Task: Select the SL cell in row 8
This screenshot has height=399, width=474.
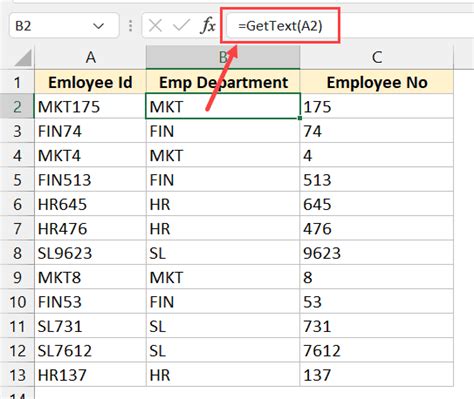Action: 223,253
